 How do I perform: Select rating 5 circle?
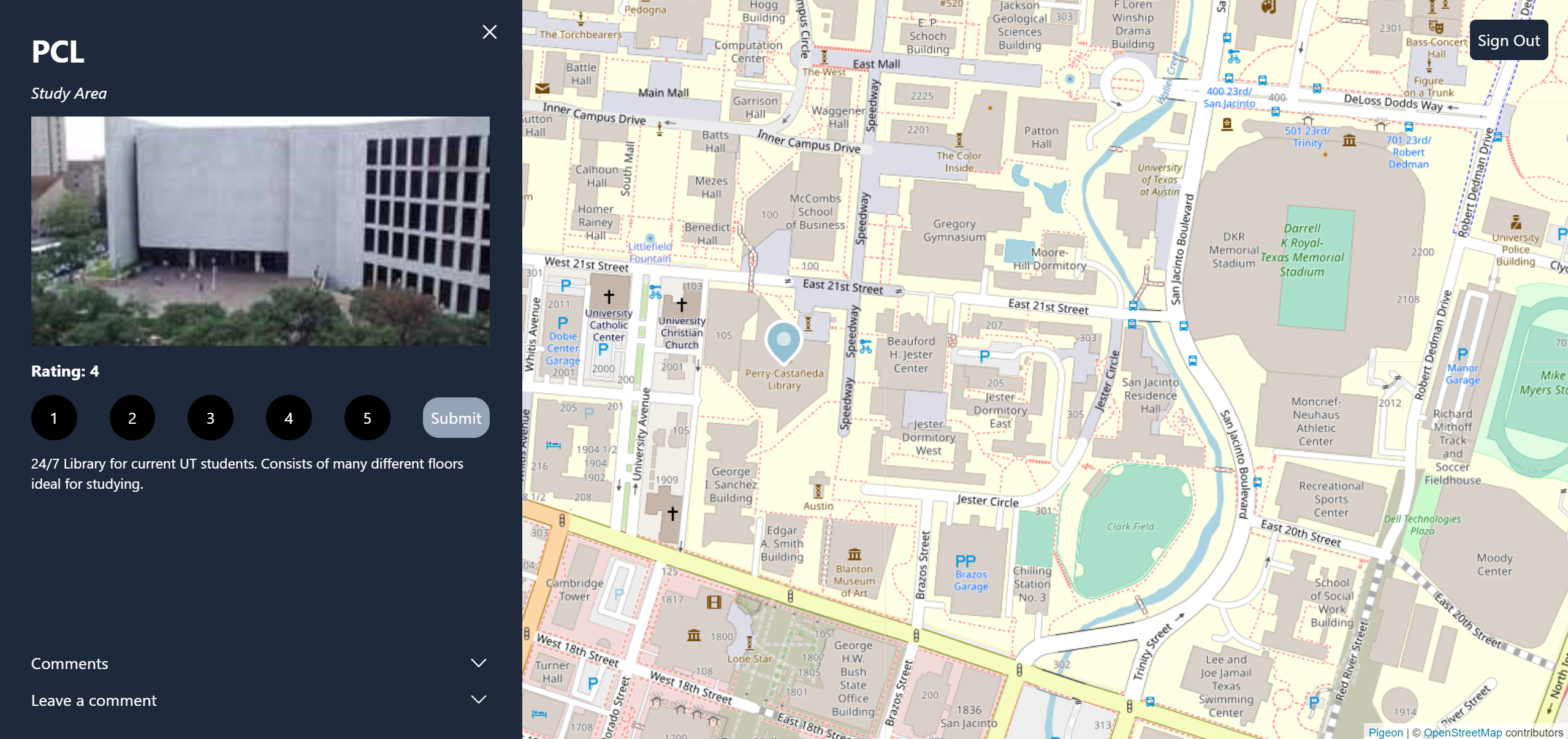pyautogui.click(x=367, y=418)
